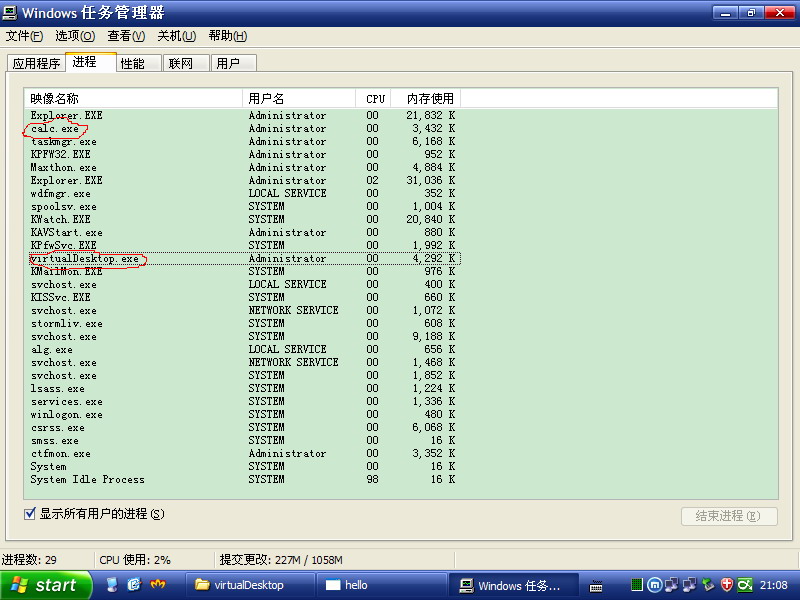Image resolution: width=800 pixels, height=600 pixels.
Task: Click the second network connection tray icon
Action: tap(690, 585)
